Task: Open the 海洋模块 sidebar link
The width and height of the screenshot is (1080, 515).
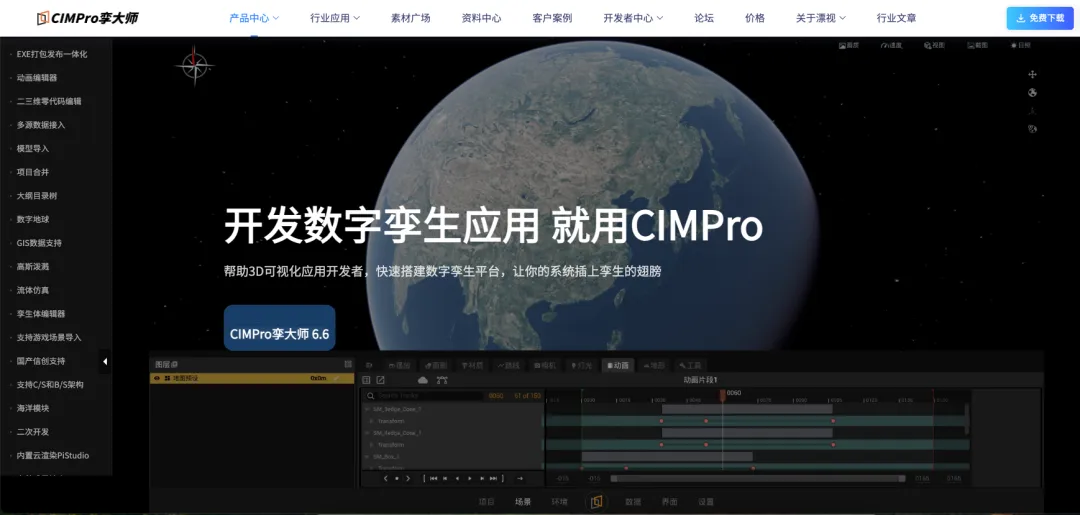Action: coord(33,408)
